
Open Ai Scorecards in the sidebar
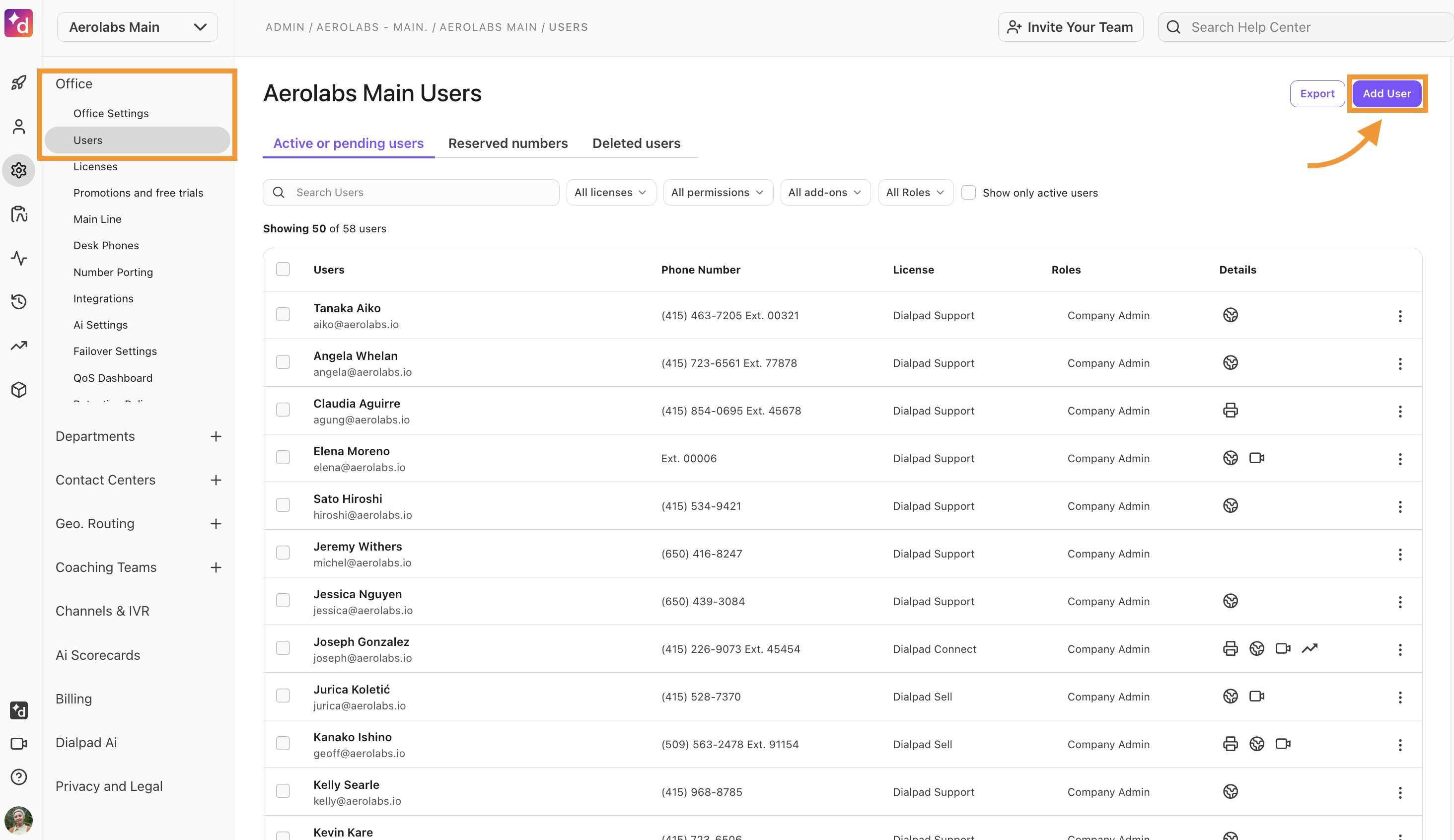97,655
